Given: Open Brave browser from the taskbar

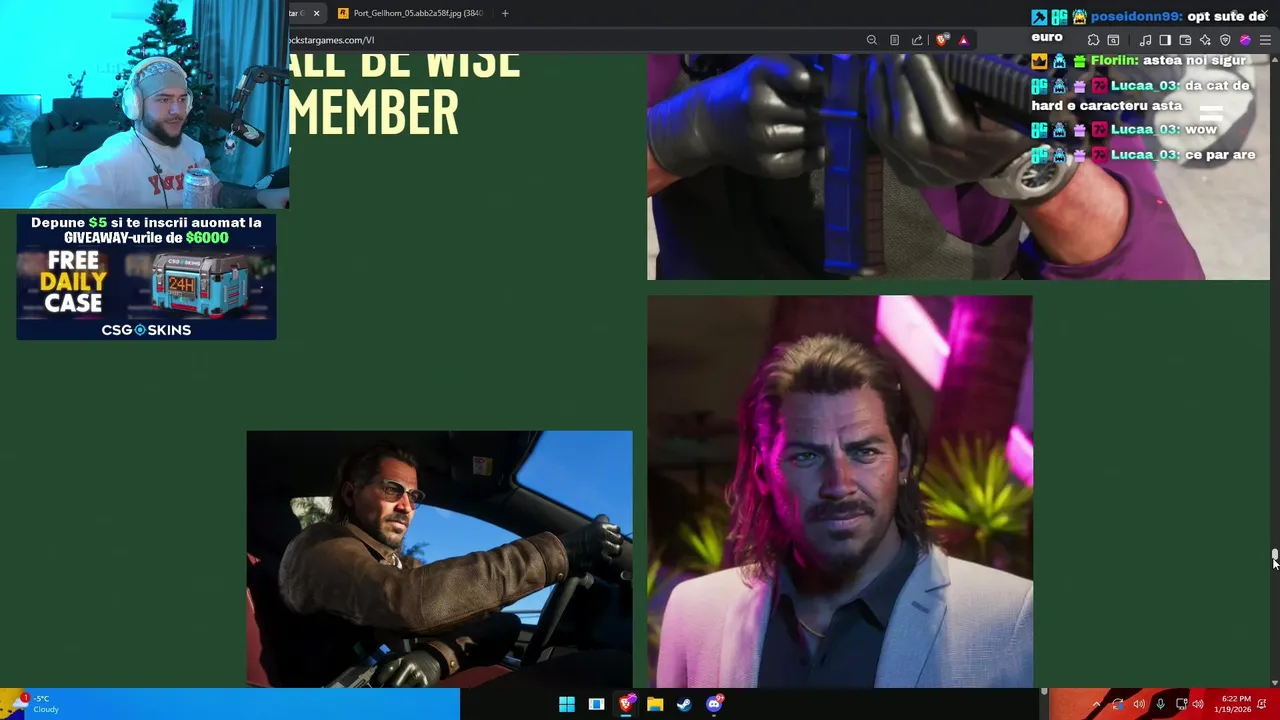Looking at the screenshot, I should pos(626,704).
